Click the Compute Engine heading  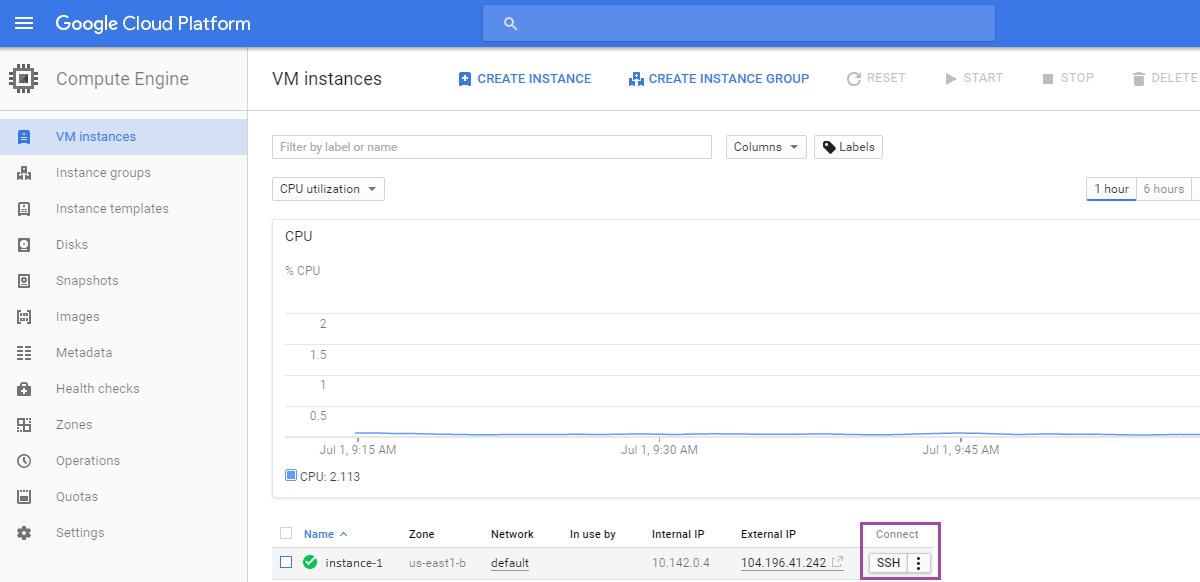(122, 79)
